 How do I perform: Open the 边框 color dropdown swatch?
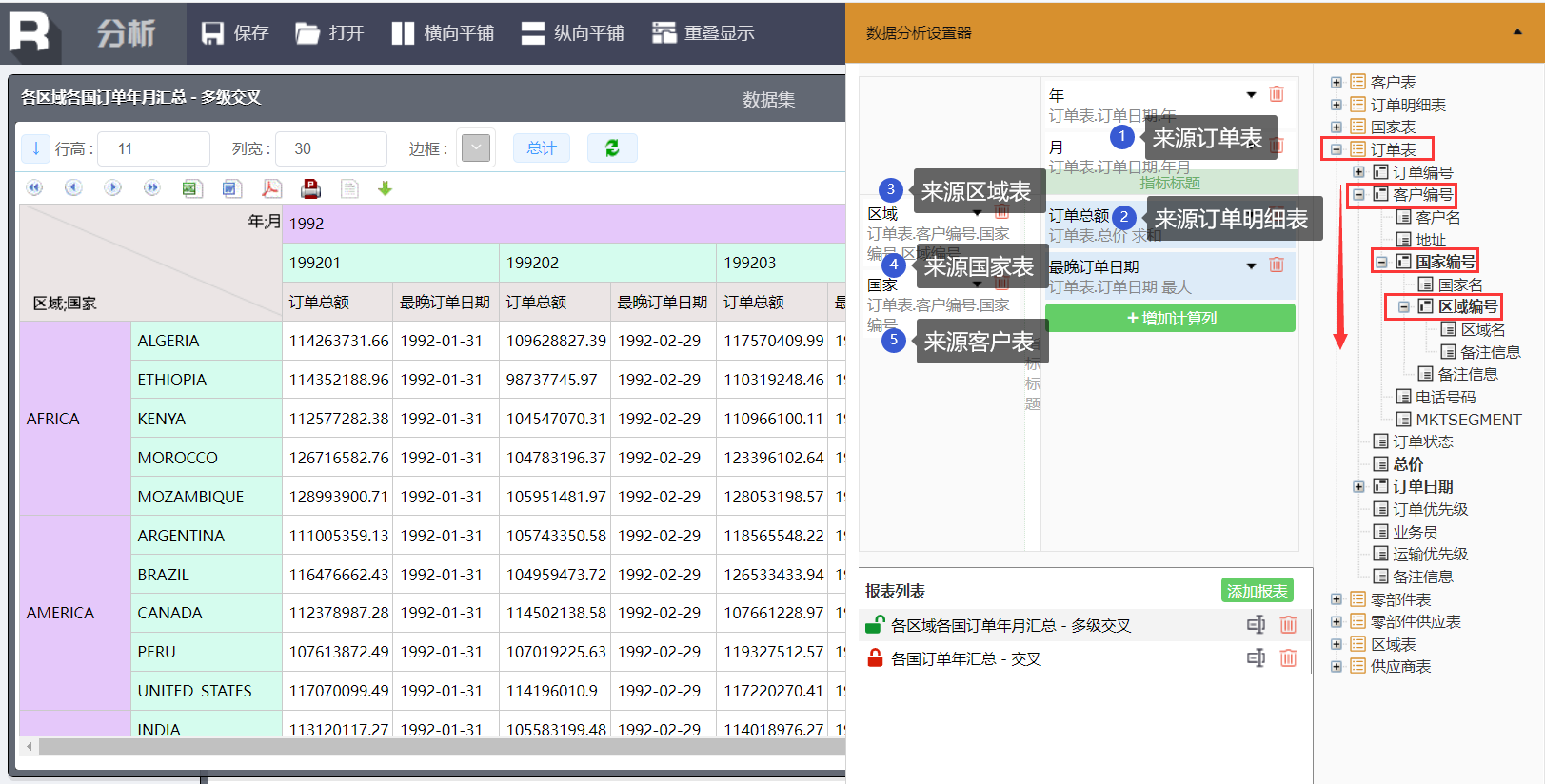pyautogui.click(x=476, y=148)
